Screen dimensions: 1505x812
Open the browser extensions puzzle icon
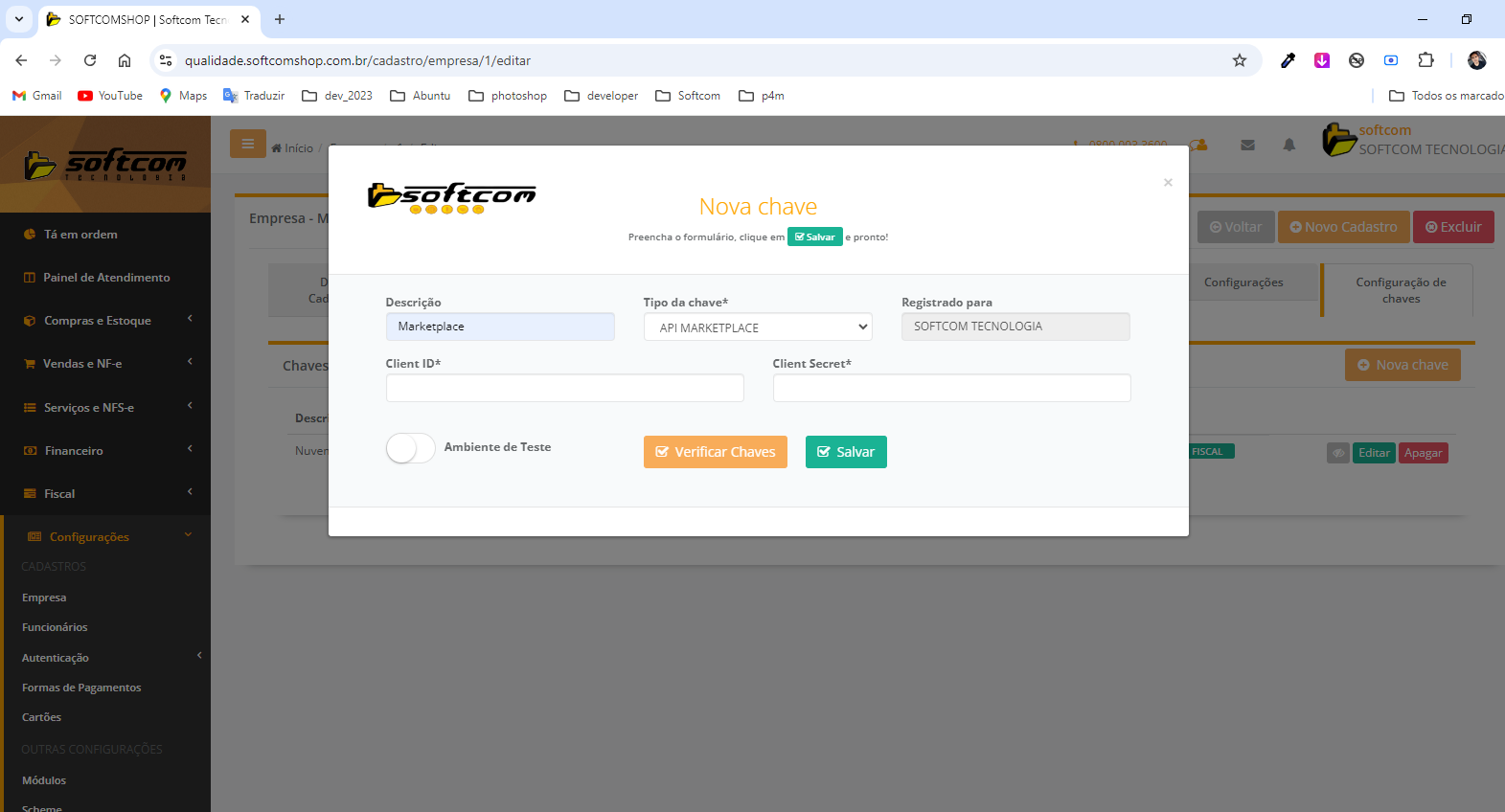(1425, 60)
